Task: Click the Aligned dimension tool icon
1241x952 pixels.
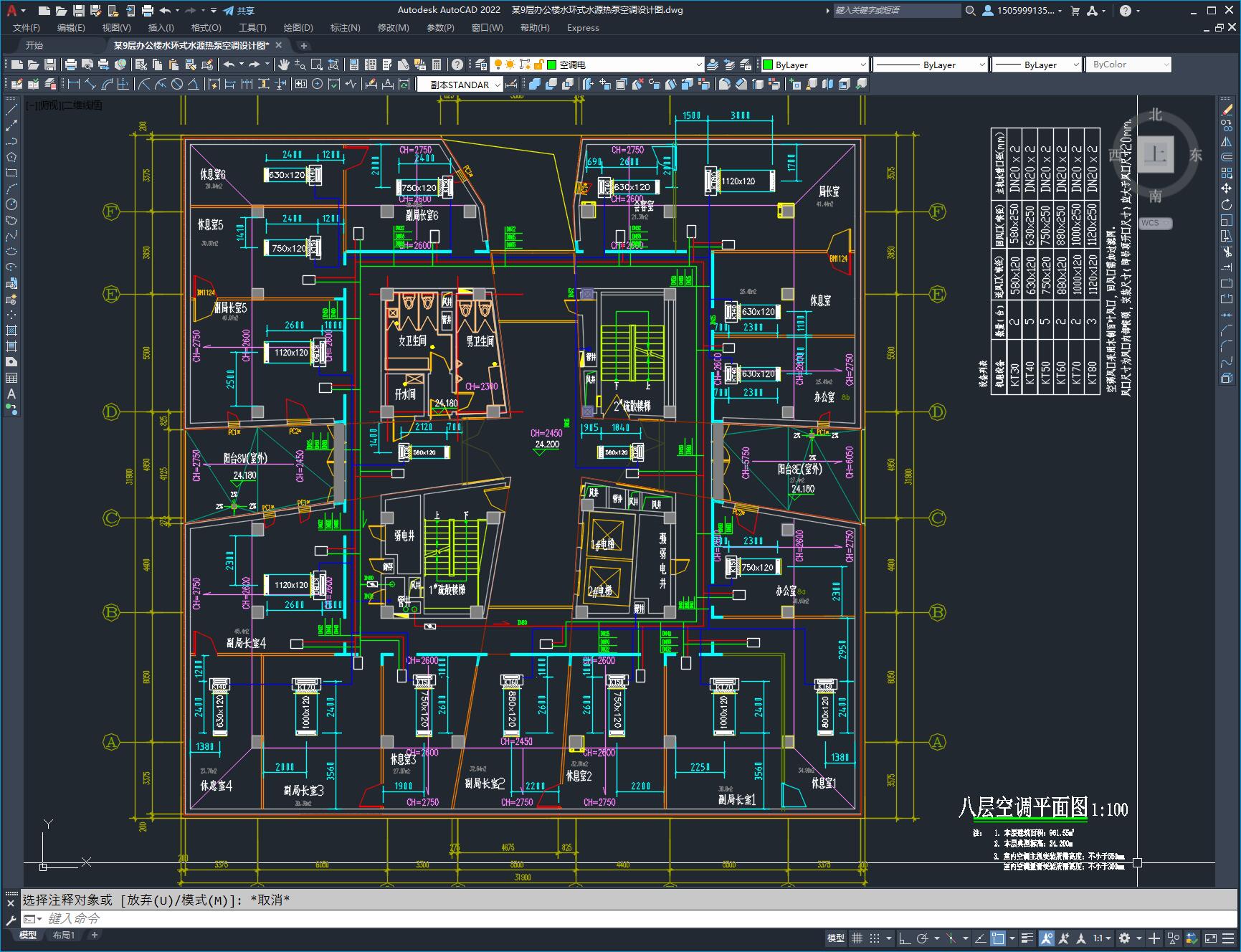Action: coord(90,85)
